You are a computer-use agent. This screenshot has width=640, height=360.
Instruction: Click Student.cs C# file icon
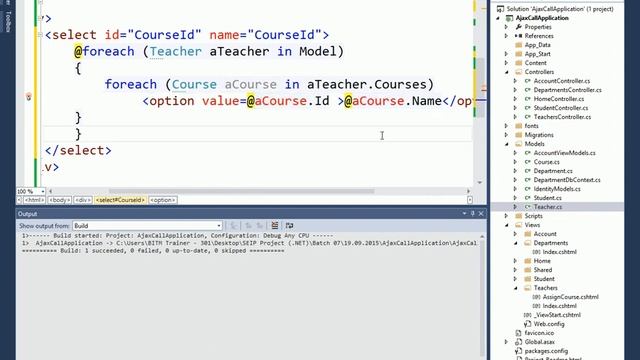click(527, 198)
